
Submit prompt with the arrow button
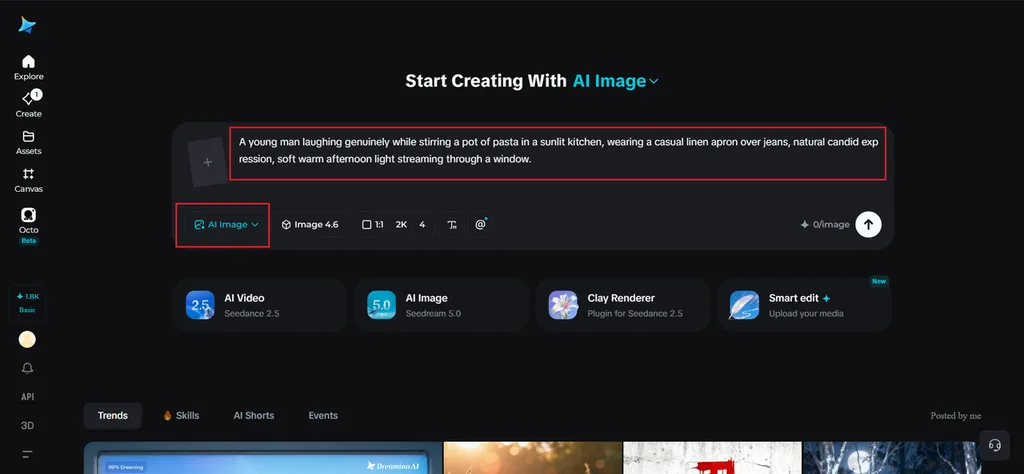868,224
